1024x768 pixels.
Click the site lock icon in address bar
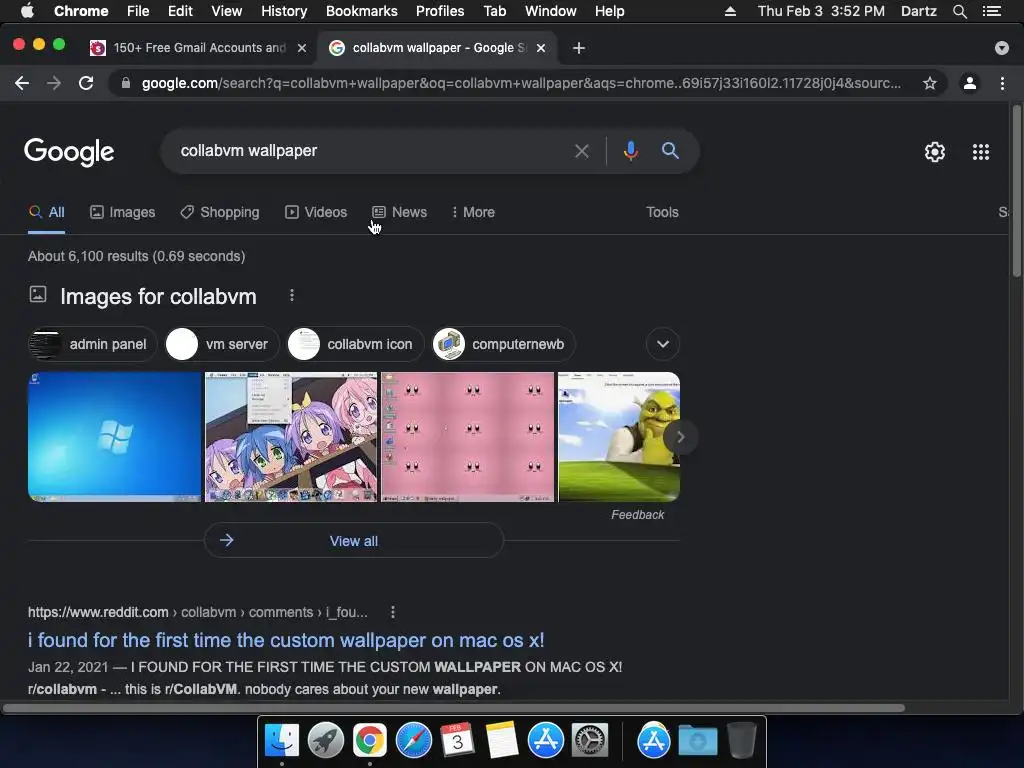click(x=126, y=83)
